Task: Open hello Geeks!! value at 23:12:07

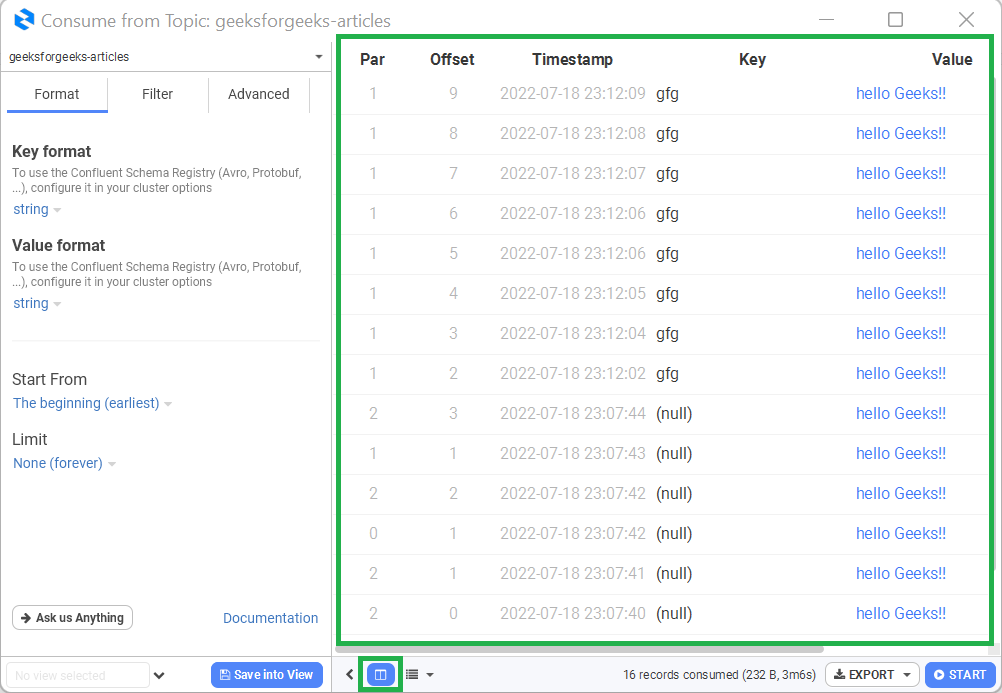Action: pos(900,174)
